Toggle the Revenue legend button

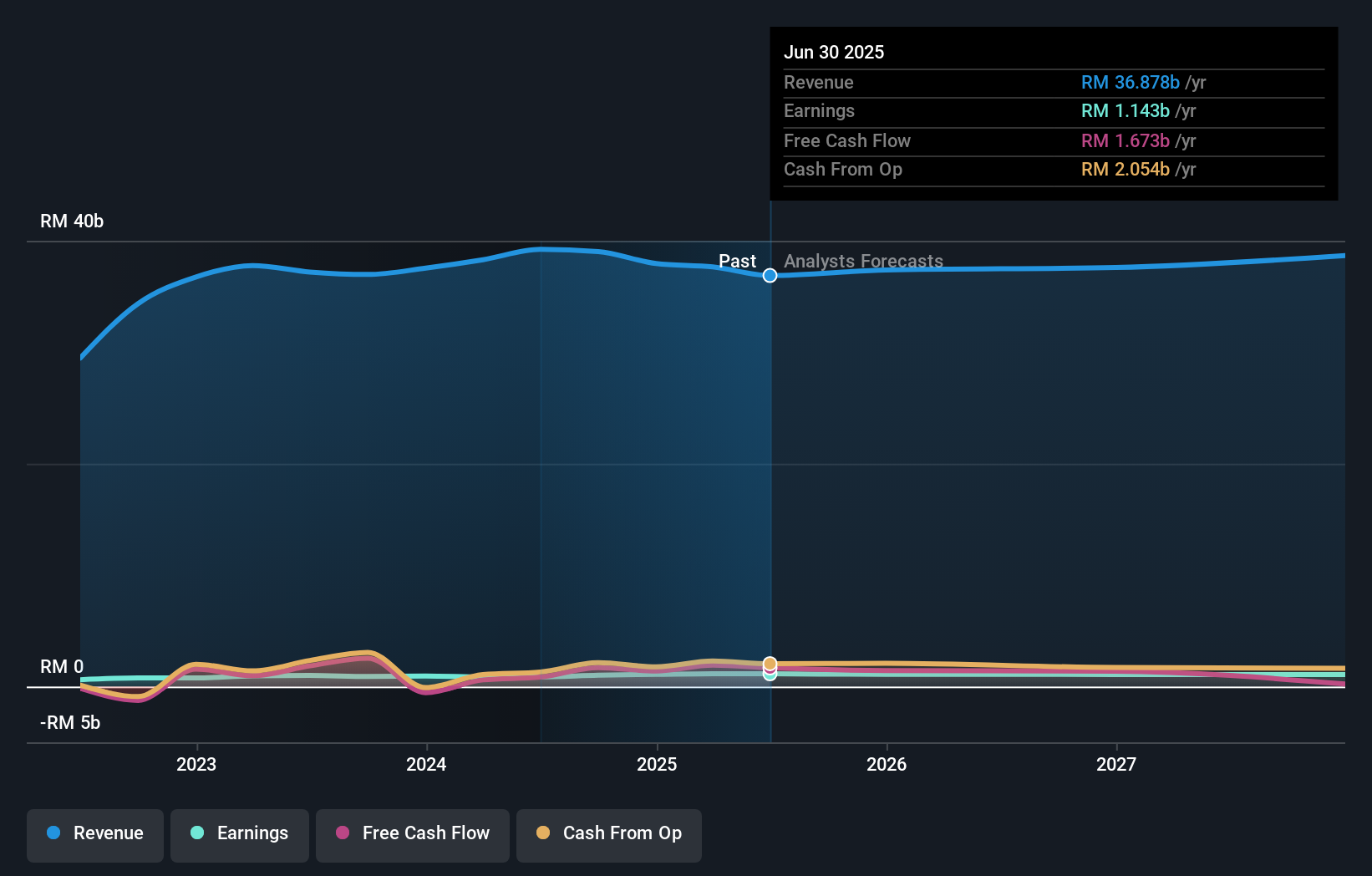[x=95, y=835]
